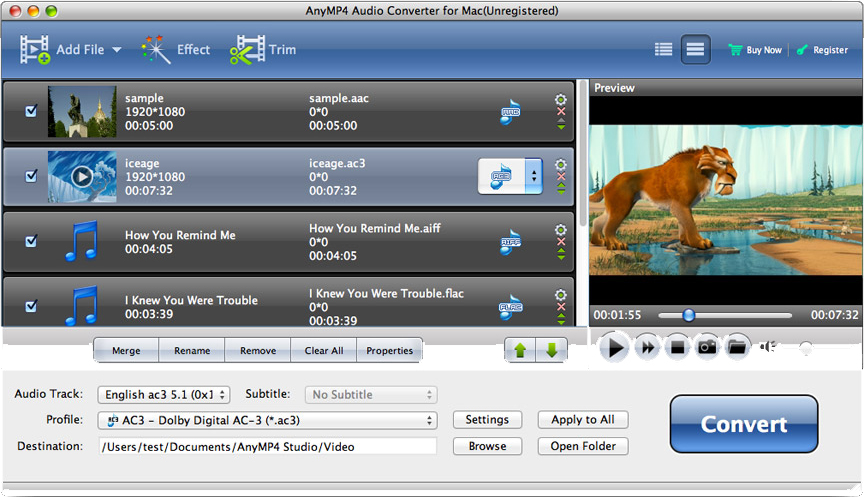Open profile Settings

tap(487, 420)
